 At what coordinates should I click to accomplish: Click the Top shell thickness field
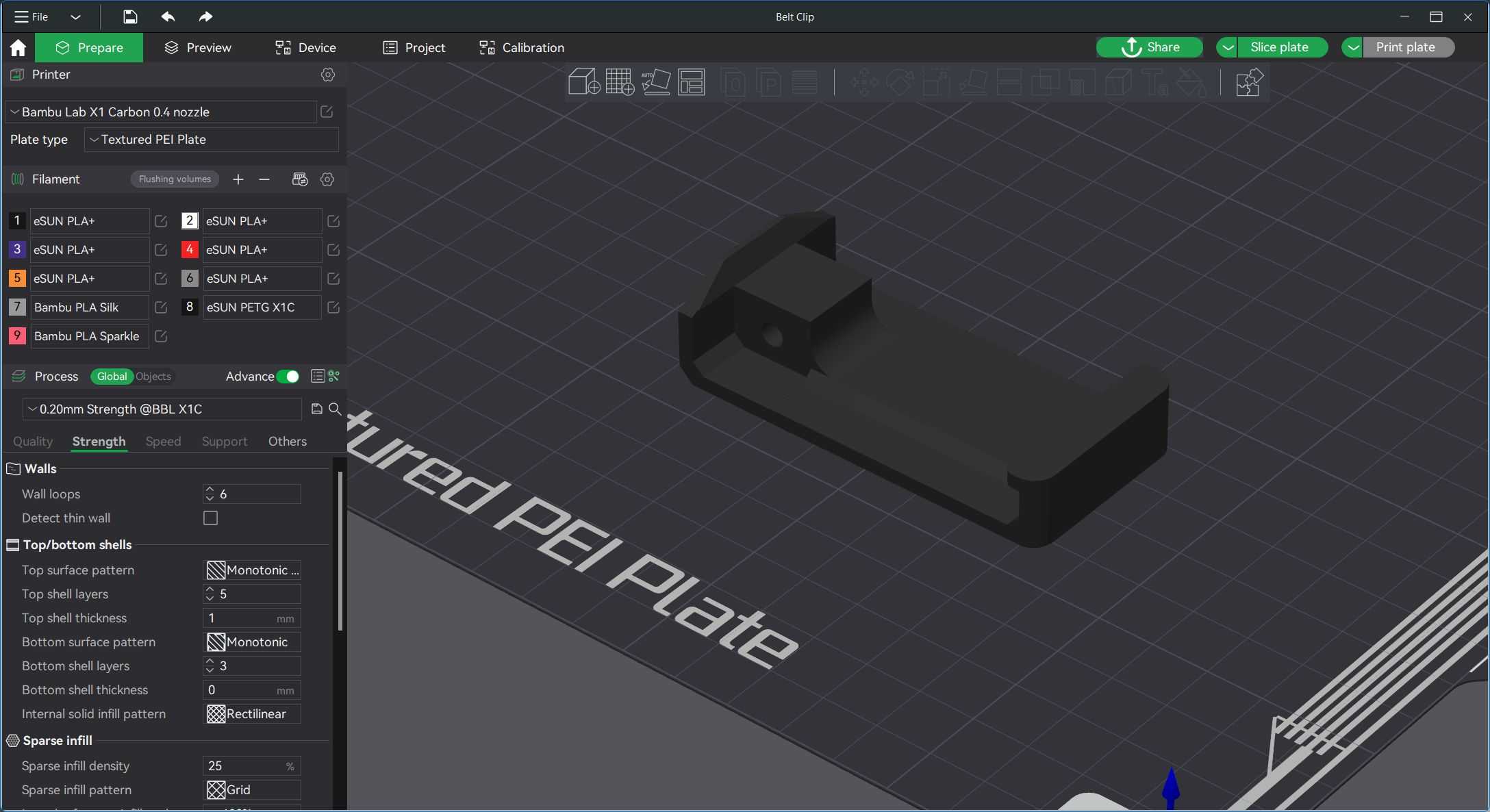tap(252, 618)
